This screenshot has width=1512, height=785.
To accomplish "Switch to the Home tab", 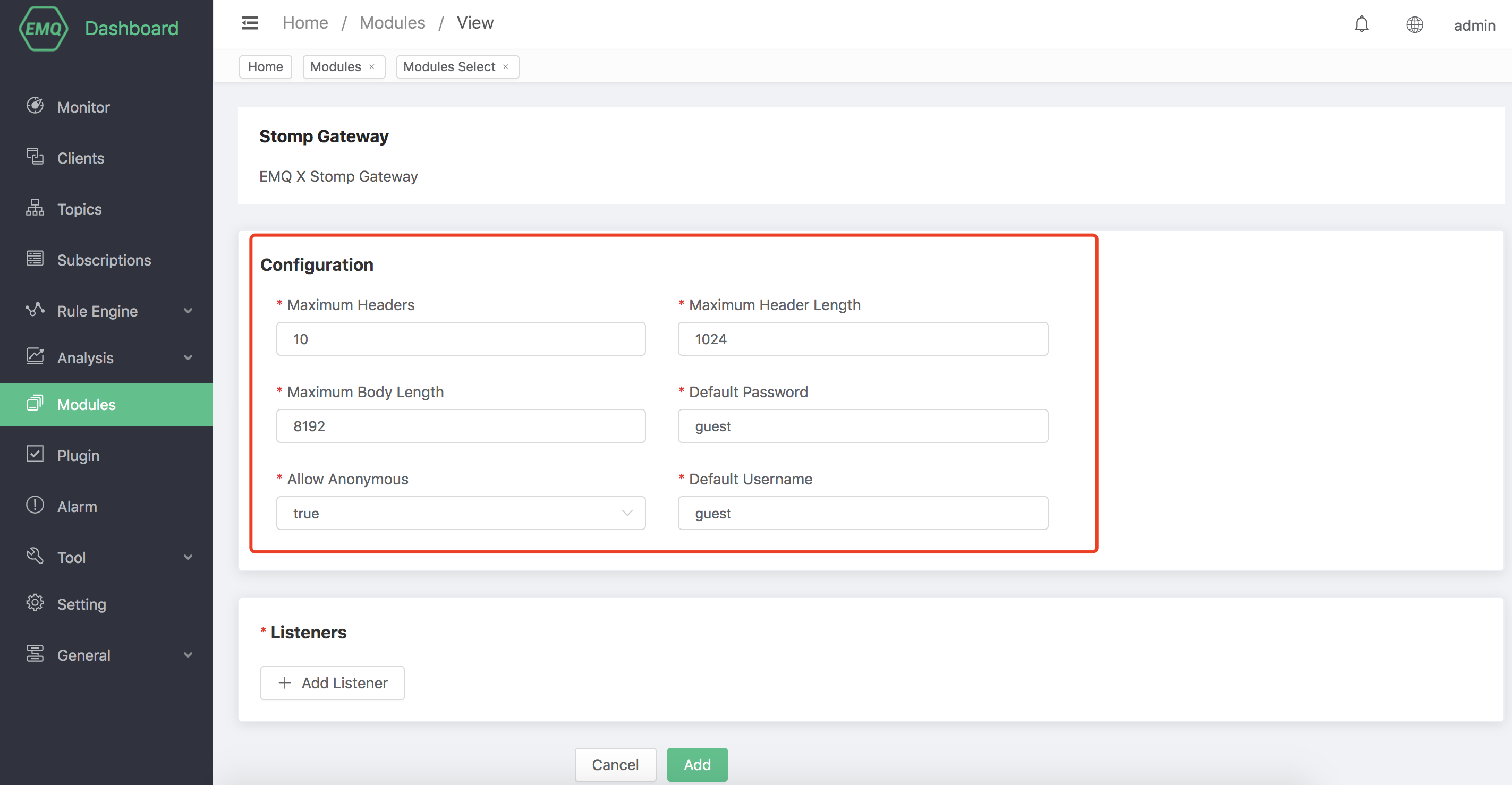I will 265,67.
